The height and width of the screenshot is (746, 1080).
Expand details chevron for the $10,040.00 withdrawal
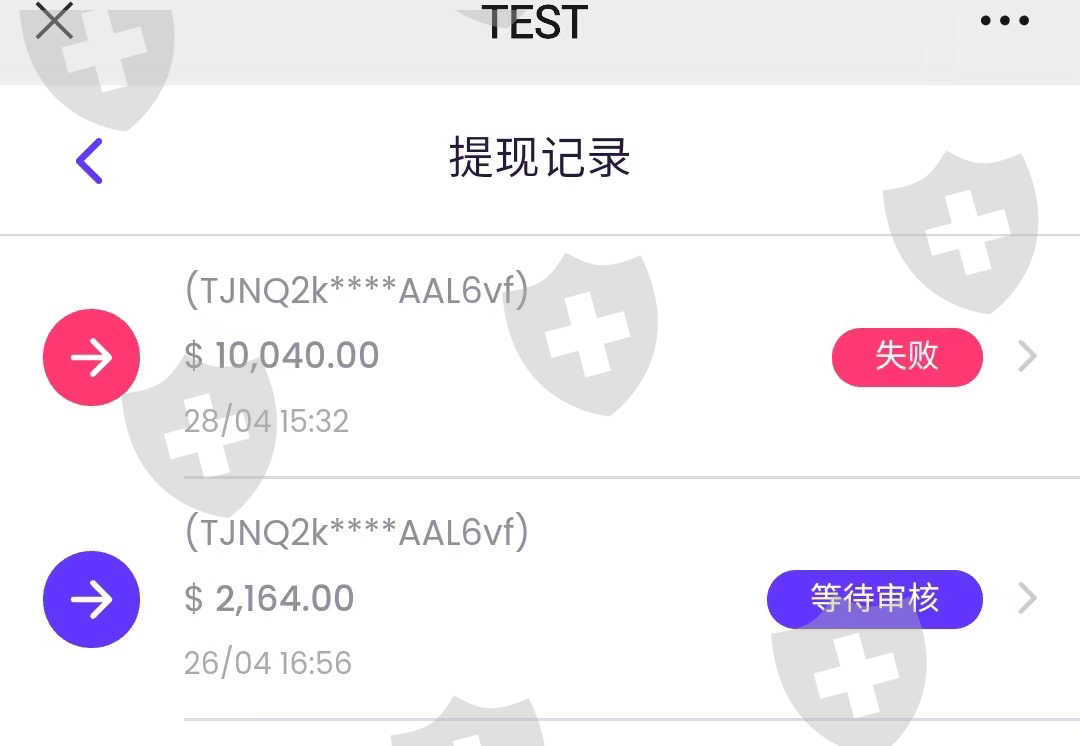tap(1027, 356)
